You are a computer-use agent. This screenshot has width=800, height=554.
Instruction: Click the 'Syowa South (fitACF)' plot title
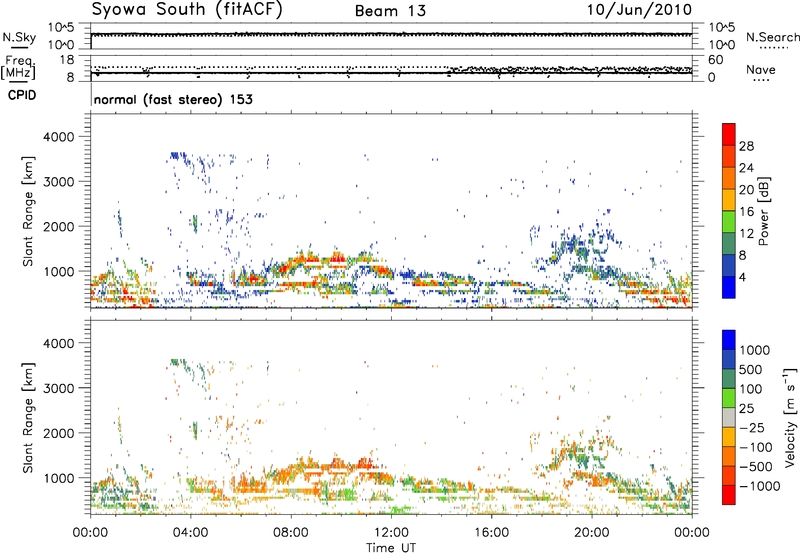coord(187,10)
